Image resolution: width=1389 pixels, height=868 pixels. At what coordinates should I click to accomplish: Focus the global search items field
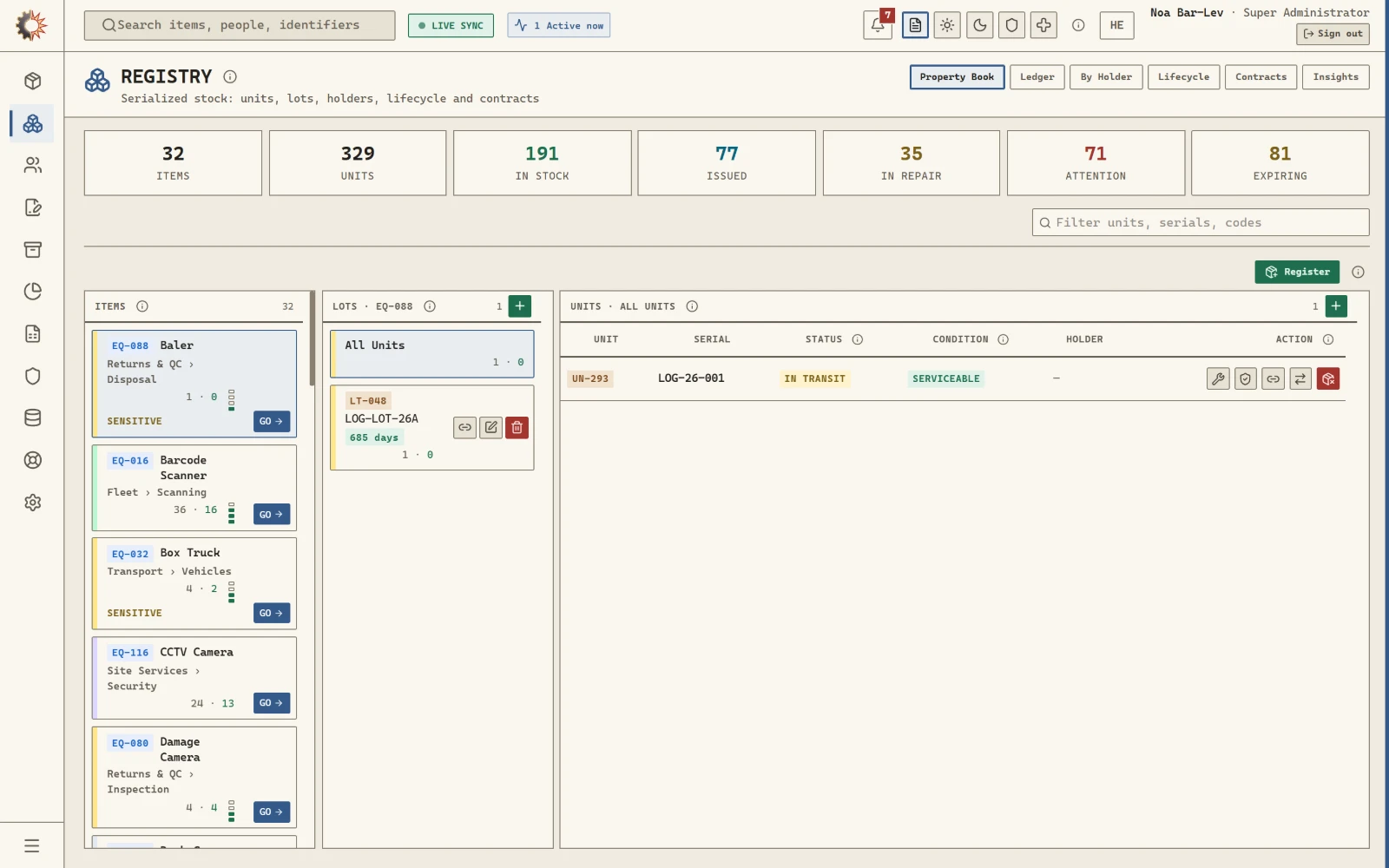click(x=240, y=25)
